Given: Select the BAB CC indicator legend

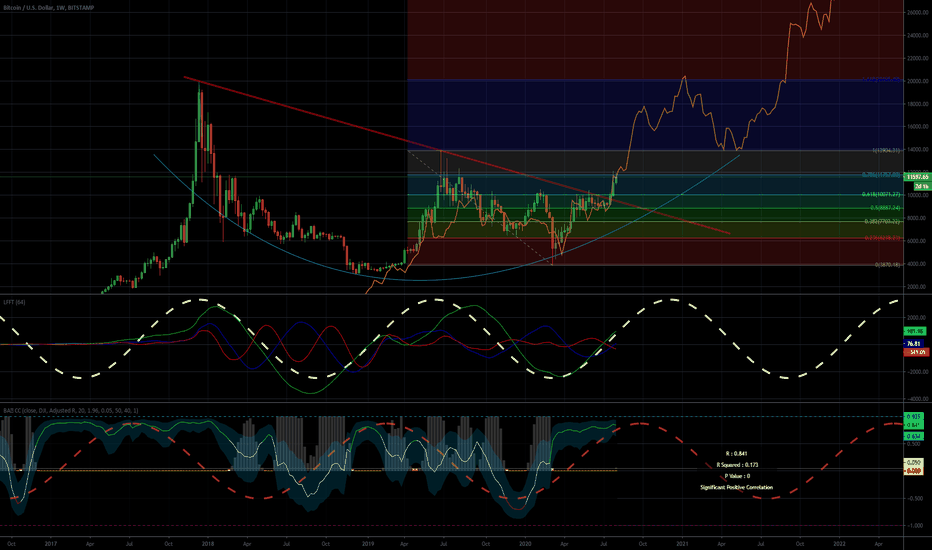Looking at the screenshot, I should (70, 410).
